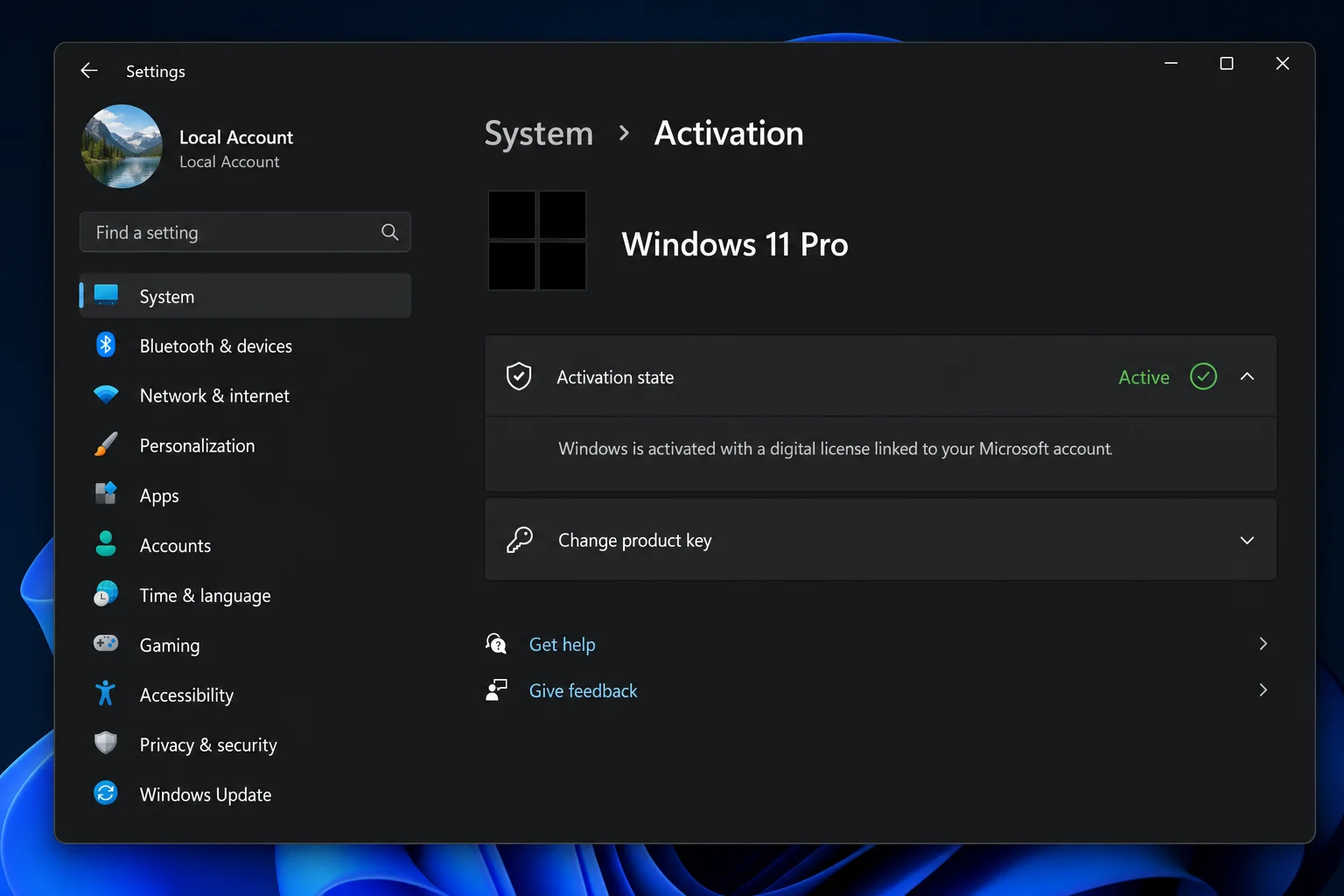The height and width of the screenshot is (896, 1344).
Task: Collapse the Activation state section
Action: tap(1248, 376)
